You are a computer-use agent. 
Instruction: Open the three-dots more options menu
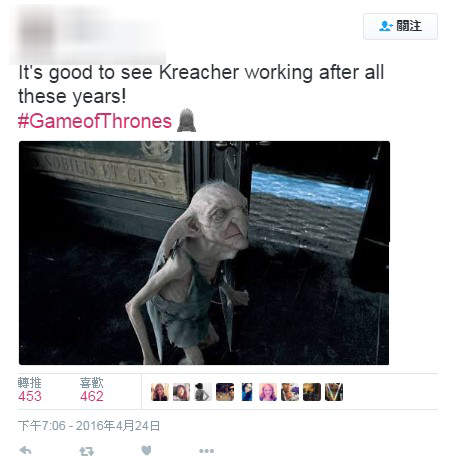coord(207,451)
